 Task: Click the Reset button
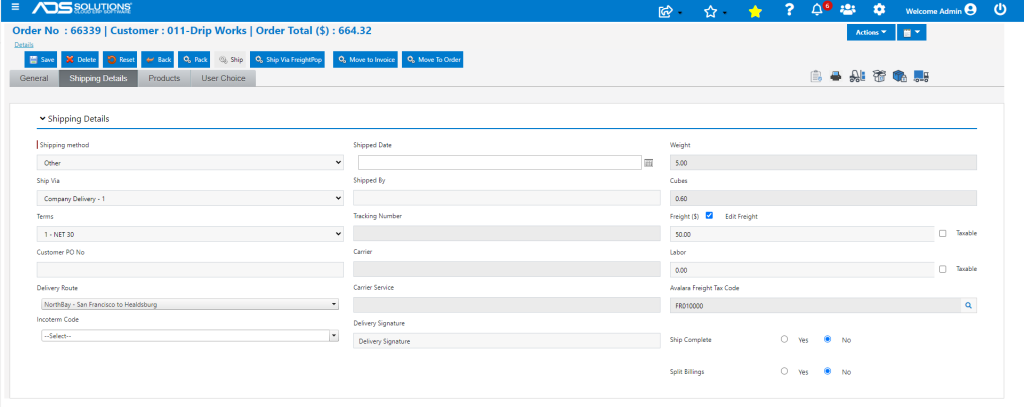point(120,59)
